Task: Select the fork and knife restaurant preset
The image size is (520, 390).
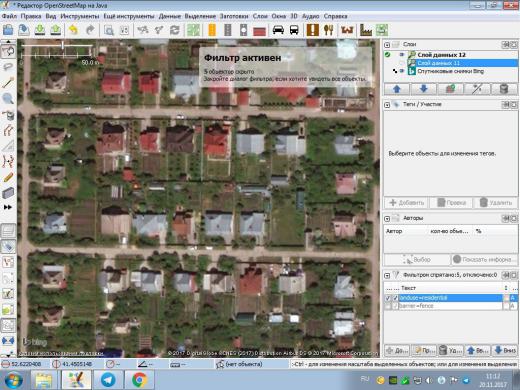Action: tap(329, 30)
